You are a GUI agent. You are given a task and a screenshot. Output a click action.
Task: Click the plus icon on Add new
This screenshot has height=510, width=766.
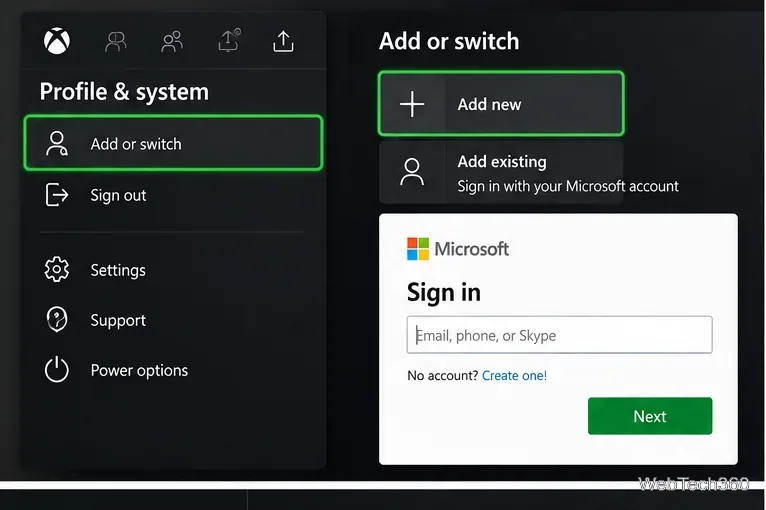(412, 104)
